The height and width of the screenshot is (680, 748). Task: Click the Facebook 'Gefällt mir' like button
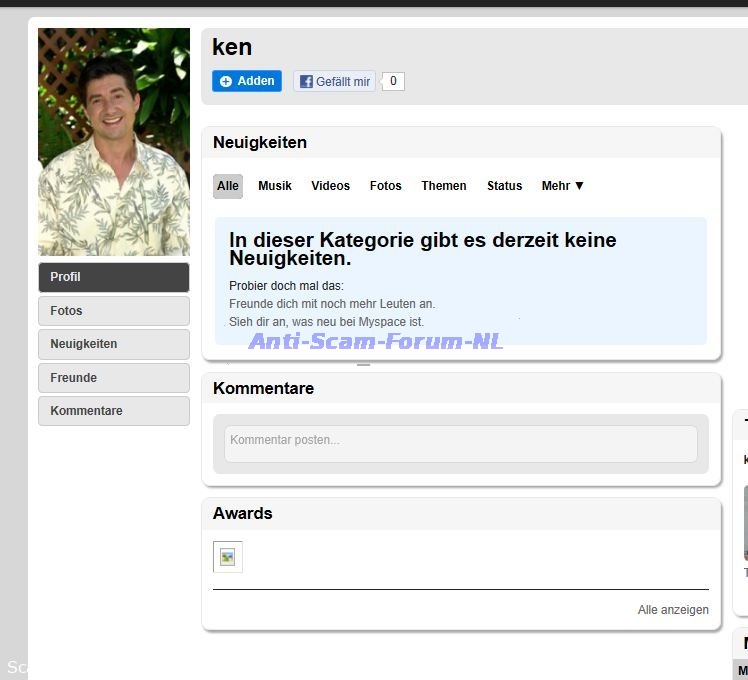click(x=334, y=82)
